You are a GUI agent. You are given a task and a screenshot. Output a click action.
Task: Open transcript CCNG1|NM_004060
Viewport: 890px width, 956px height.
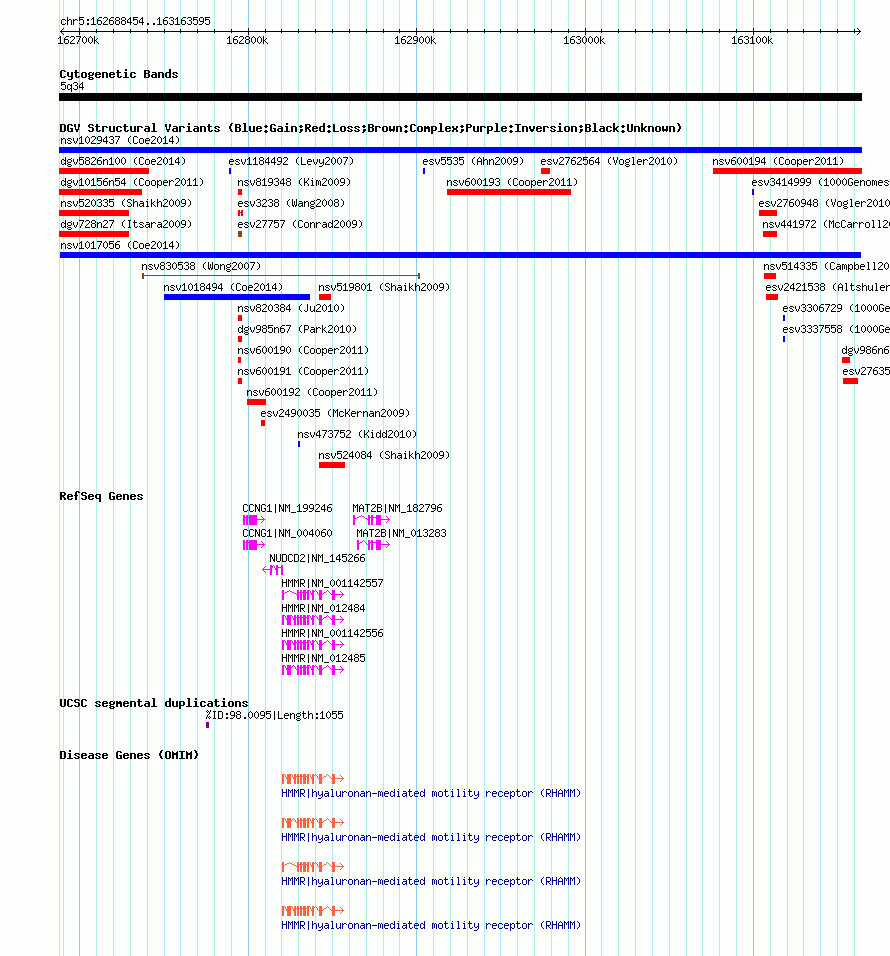pyautogui.click(x=287, y=533)
